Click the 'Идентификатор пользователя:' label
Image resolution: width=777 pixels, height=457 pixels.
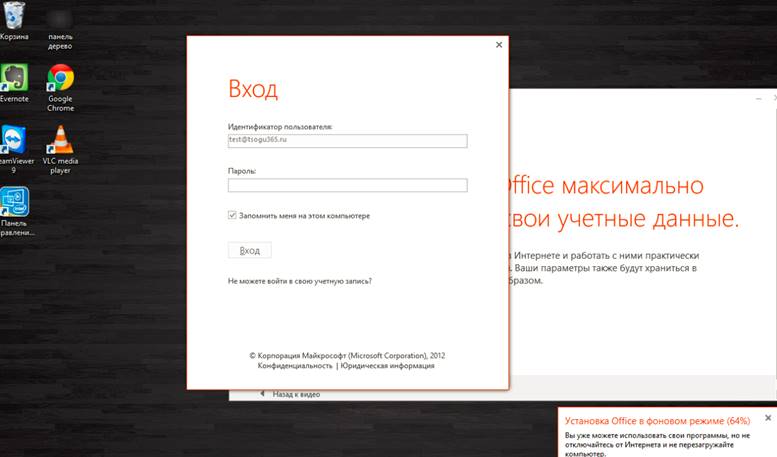pyautogui.click(x=280, y=127)
